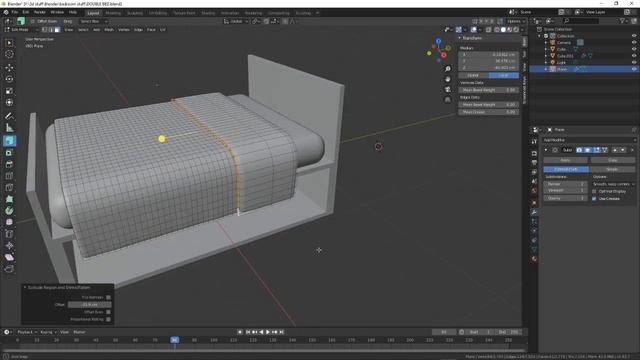
Task: Select the Spin tool
Action: click(9, 211)
